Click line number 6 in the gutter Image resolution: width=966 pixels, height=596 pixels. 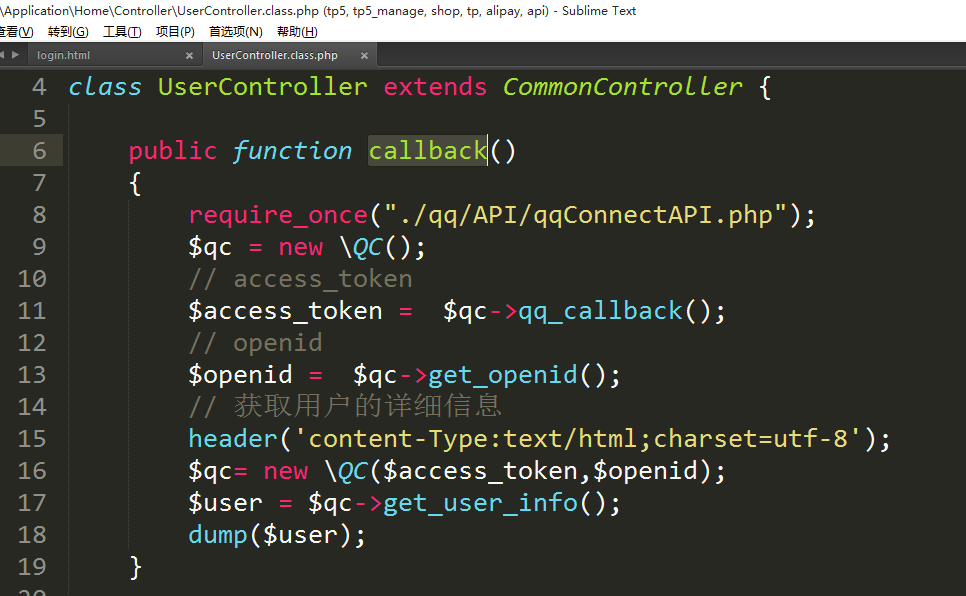(x=39, y=151)
